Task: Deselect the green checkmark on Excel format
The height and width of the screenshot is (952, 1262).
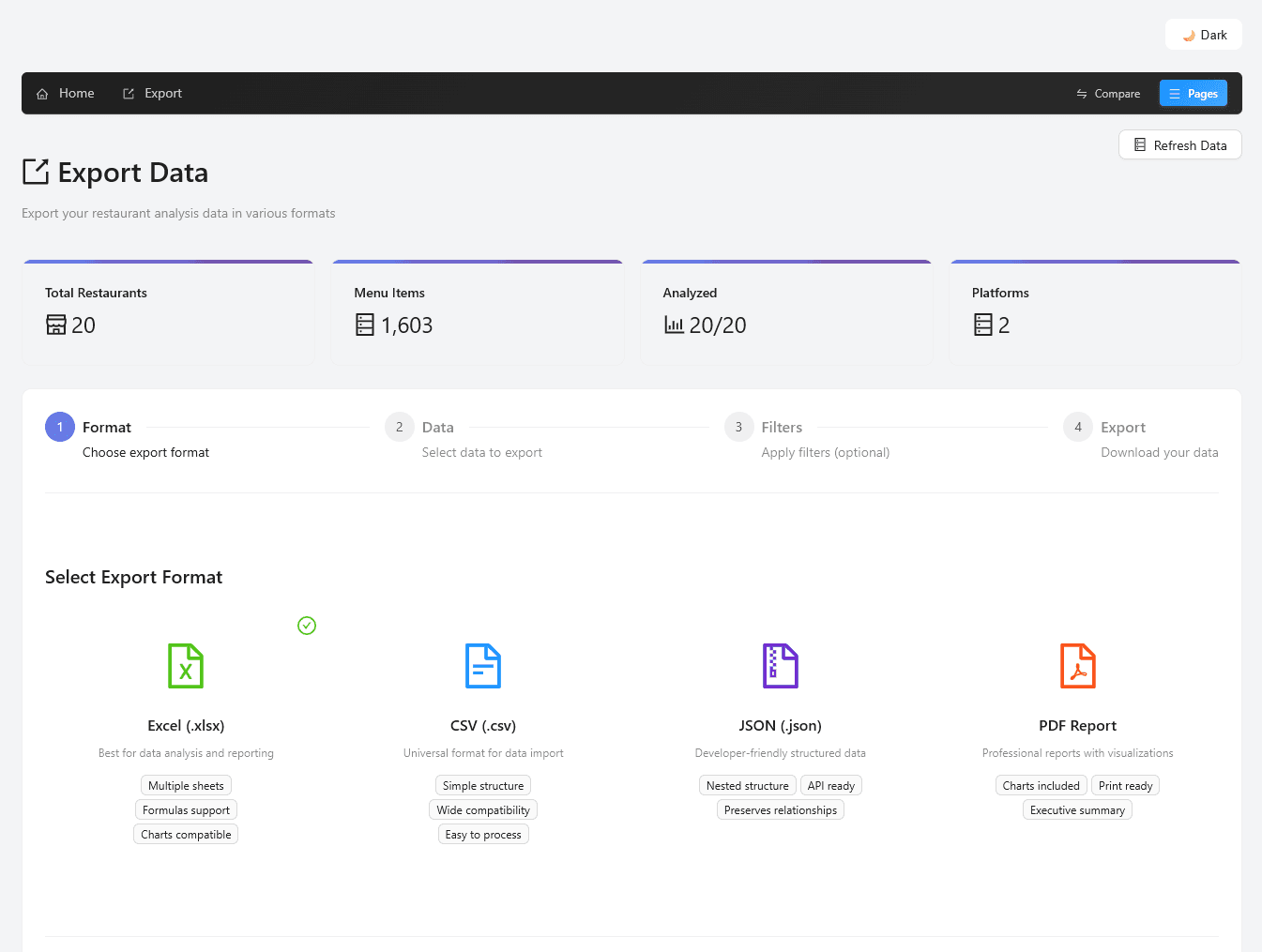Action: point(307,626)
